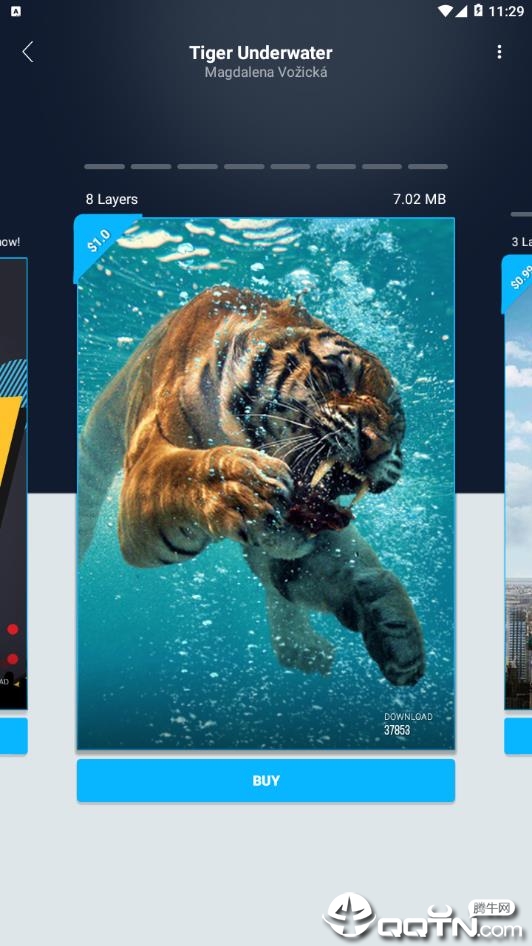Tap the battery status icon

pos(478,10)
